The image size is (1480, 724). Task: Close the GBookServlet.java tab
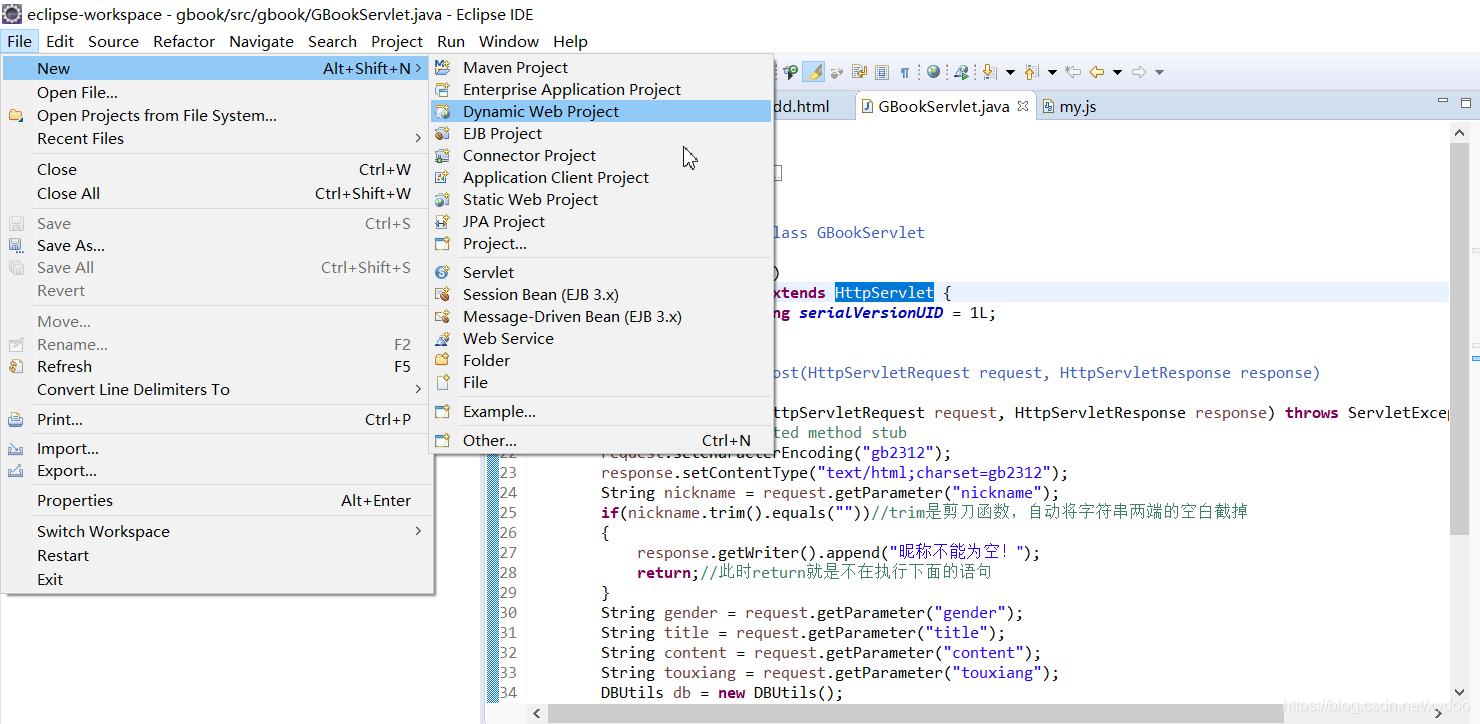(x=1022, y=106)
